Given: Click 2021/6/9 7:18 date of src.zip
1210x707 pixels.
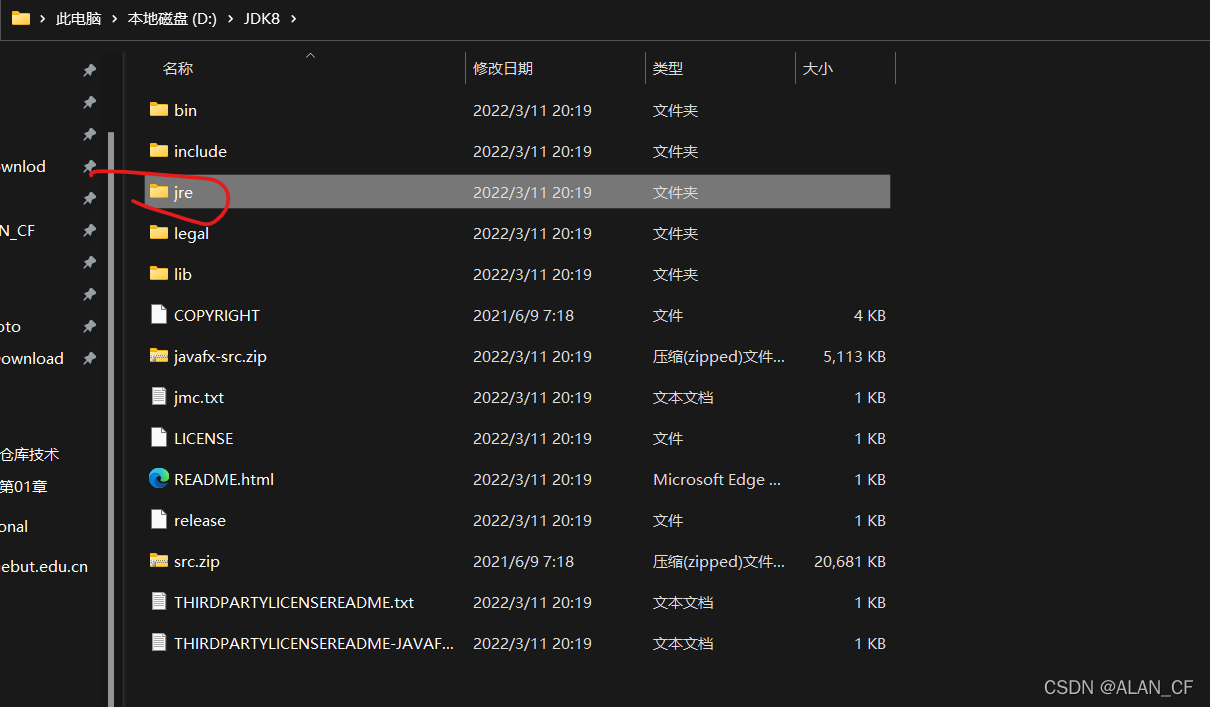Looking at the screenshot, I should [x=523, y=561].
